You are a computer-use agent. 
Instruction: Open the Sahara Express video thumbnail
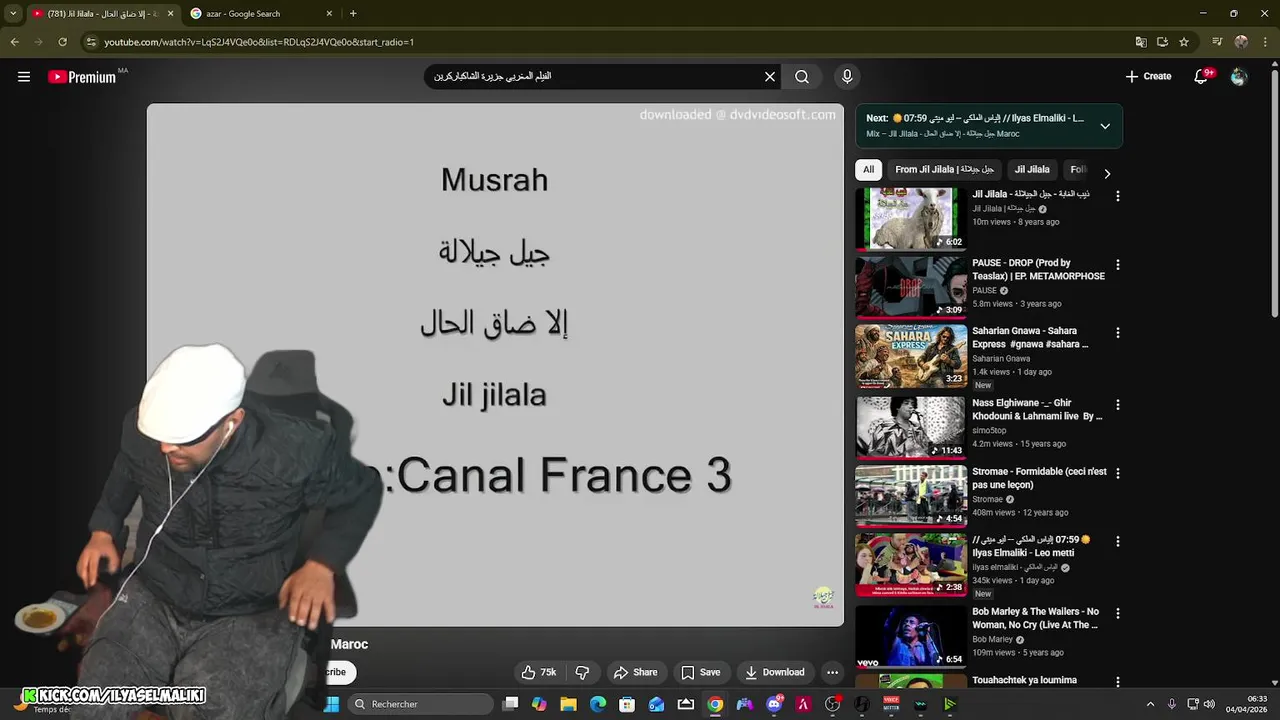[x=911, y=355]
